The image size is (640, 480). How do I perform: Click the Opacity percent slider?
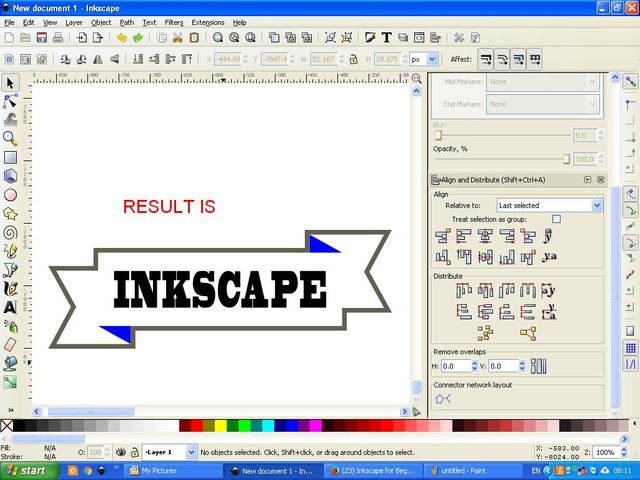click(x=502, y=159)
